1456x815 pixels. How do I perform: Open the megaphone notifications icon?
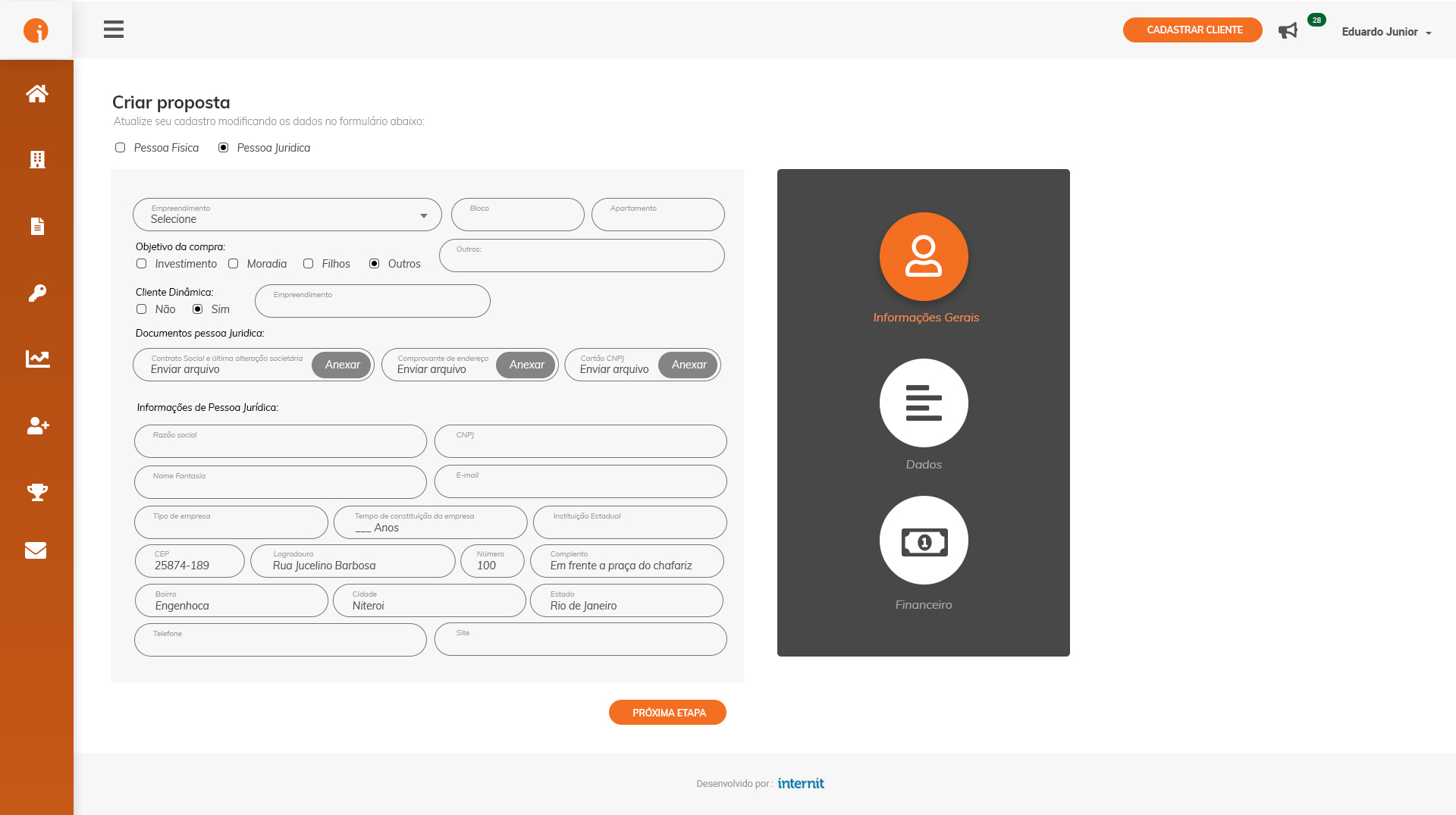(x=1288, y=30)
